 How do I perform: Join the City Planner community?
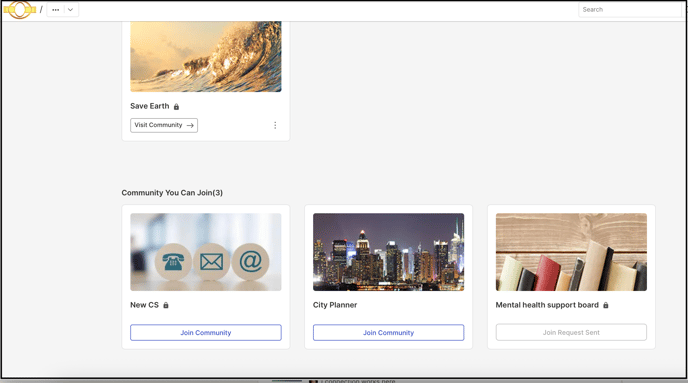click(388, 333)
